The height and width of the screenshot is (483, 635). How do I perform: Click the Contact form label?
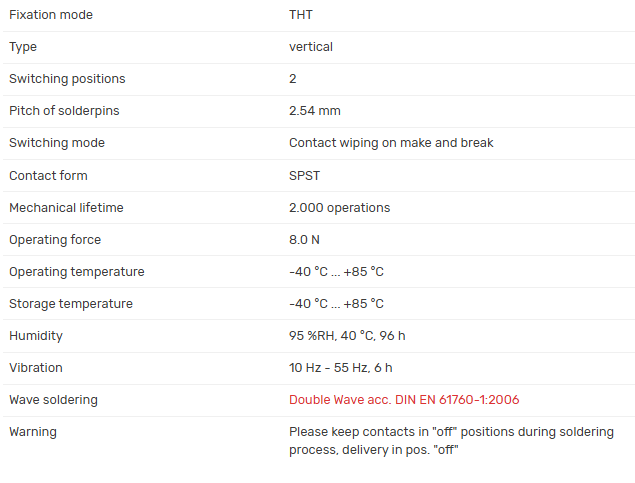tap(48, 176)
